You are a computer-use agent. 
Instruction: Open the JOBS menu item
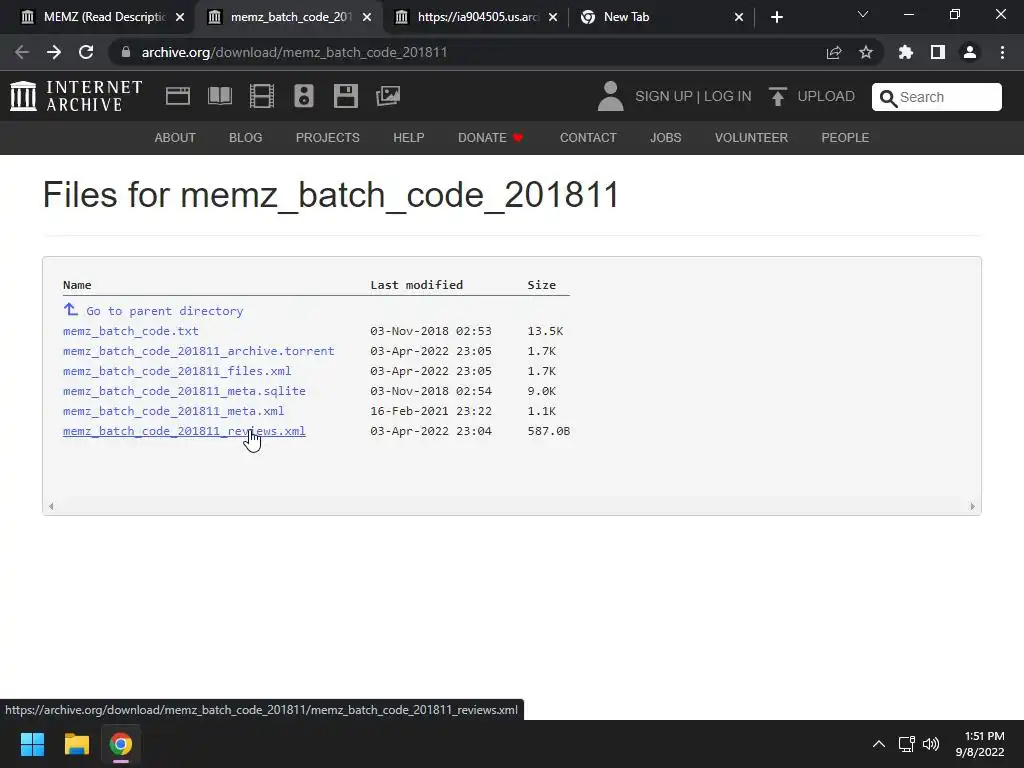pos(665,138)
